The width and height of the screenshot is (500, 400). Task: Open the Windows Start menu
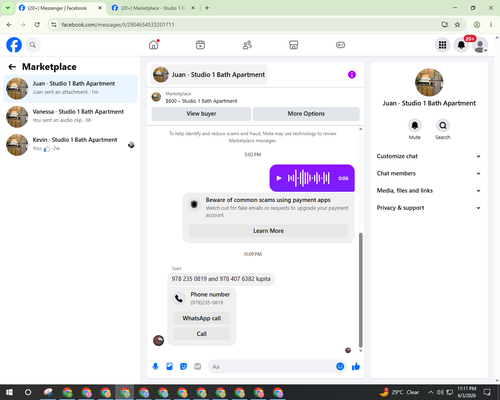(9, 392)
